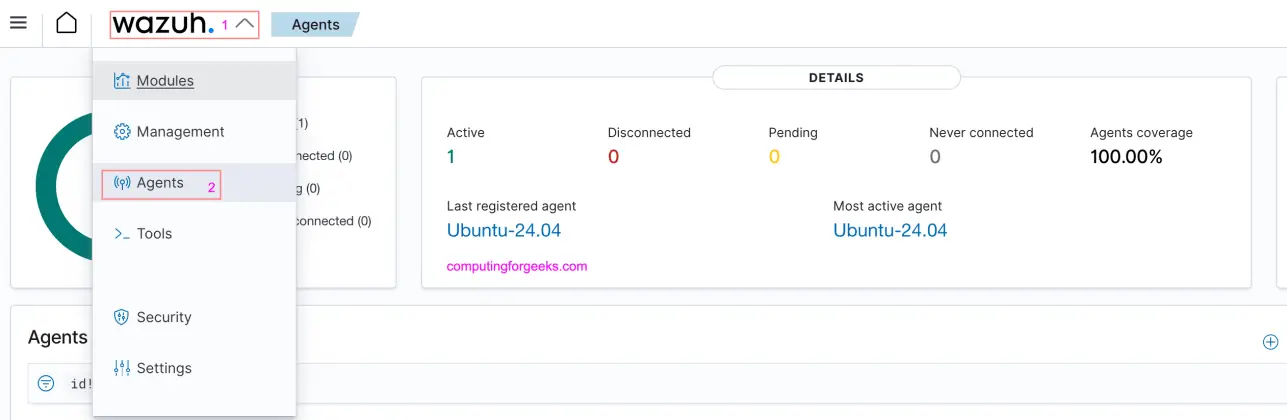
Task: Go to the home icon
Action: click(x=66, y=23)
